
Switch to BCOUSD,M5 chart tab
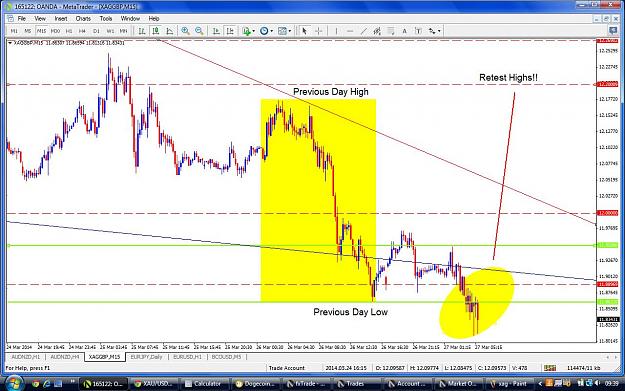(226, 357)
